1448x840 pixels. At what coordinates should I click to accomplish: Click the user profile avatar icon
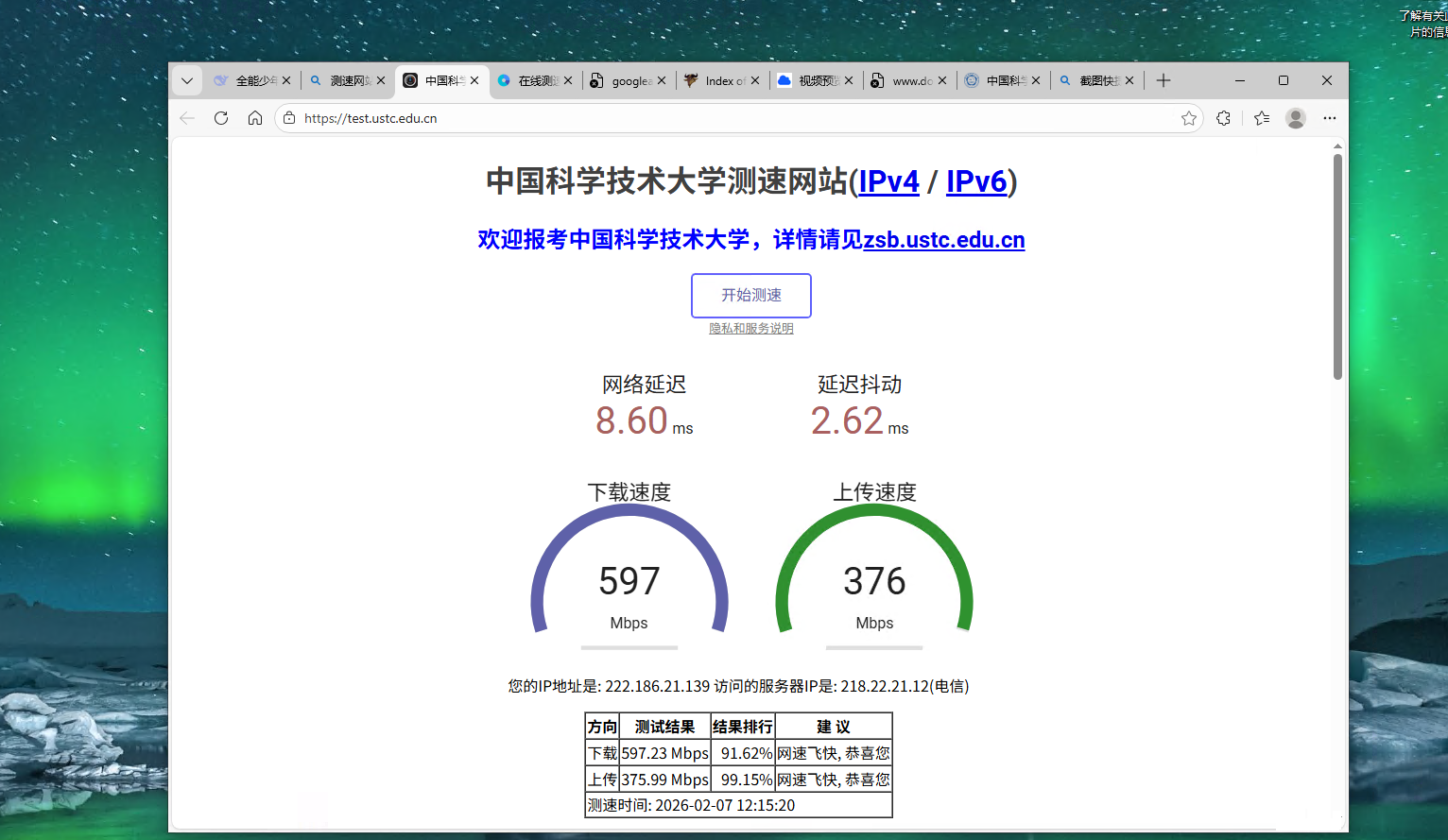point(1296,118)
